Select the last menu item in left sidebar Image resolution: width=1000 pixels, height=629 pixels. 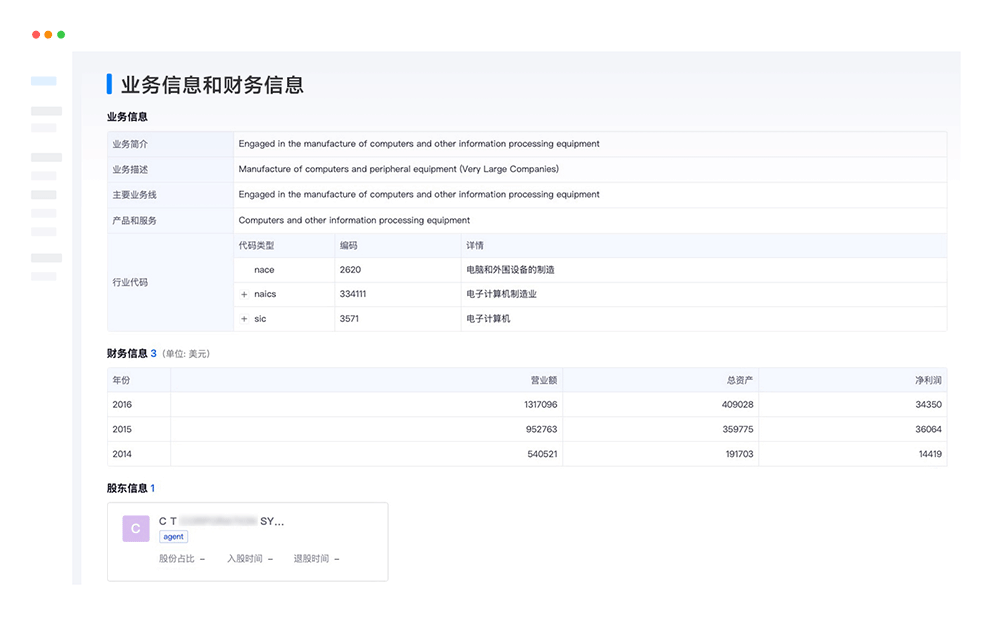point(46,276)
